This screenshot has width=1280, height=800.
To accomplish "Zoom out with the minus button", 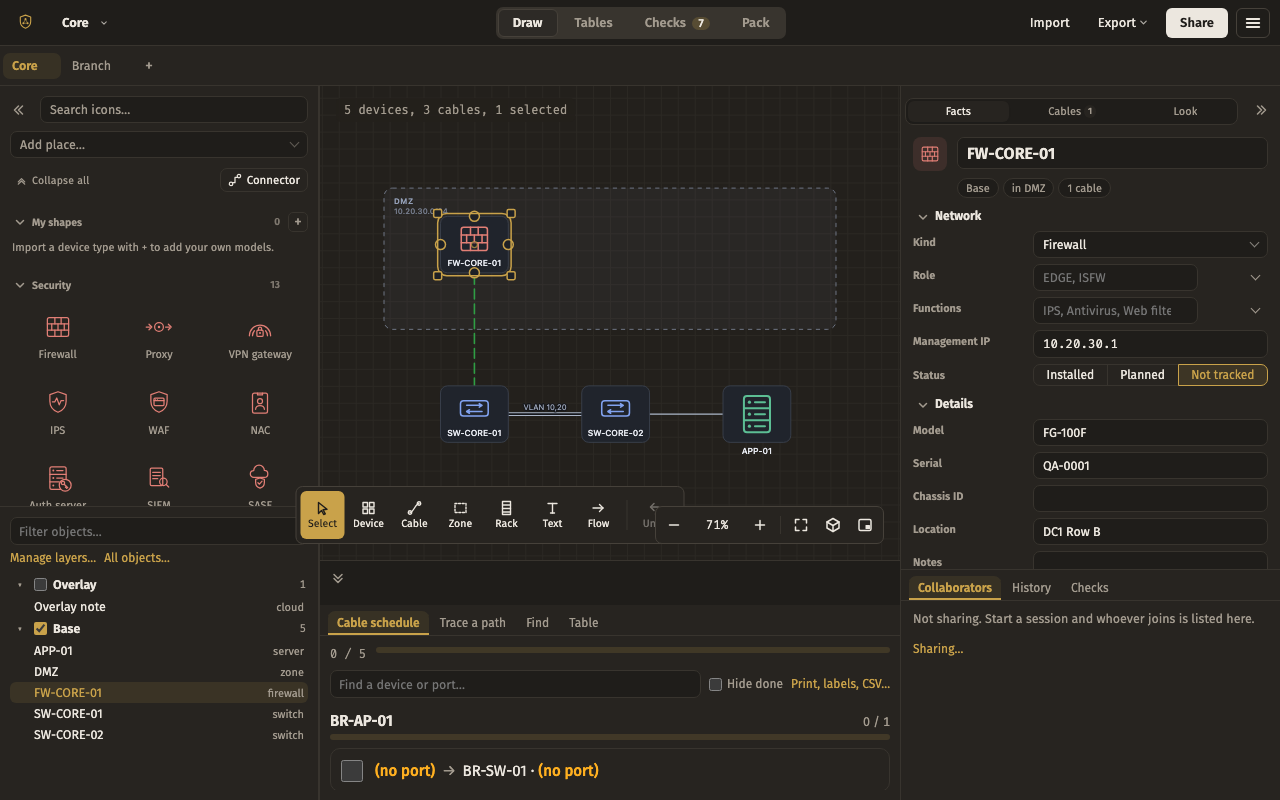I will click(x=674, y=525).
